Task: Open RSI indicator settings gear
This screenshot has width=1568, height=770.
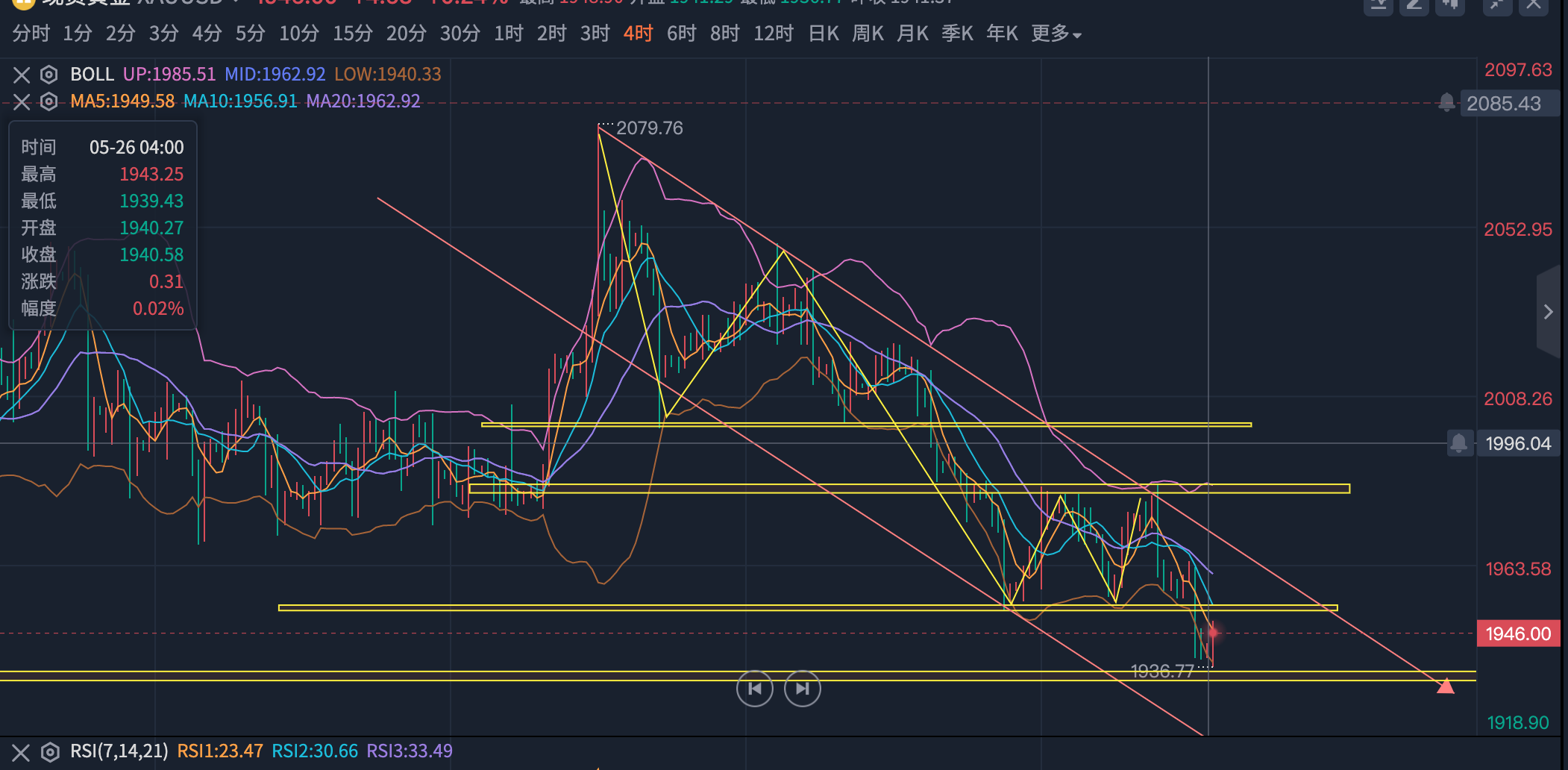Action: click(49, 752)
